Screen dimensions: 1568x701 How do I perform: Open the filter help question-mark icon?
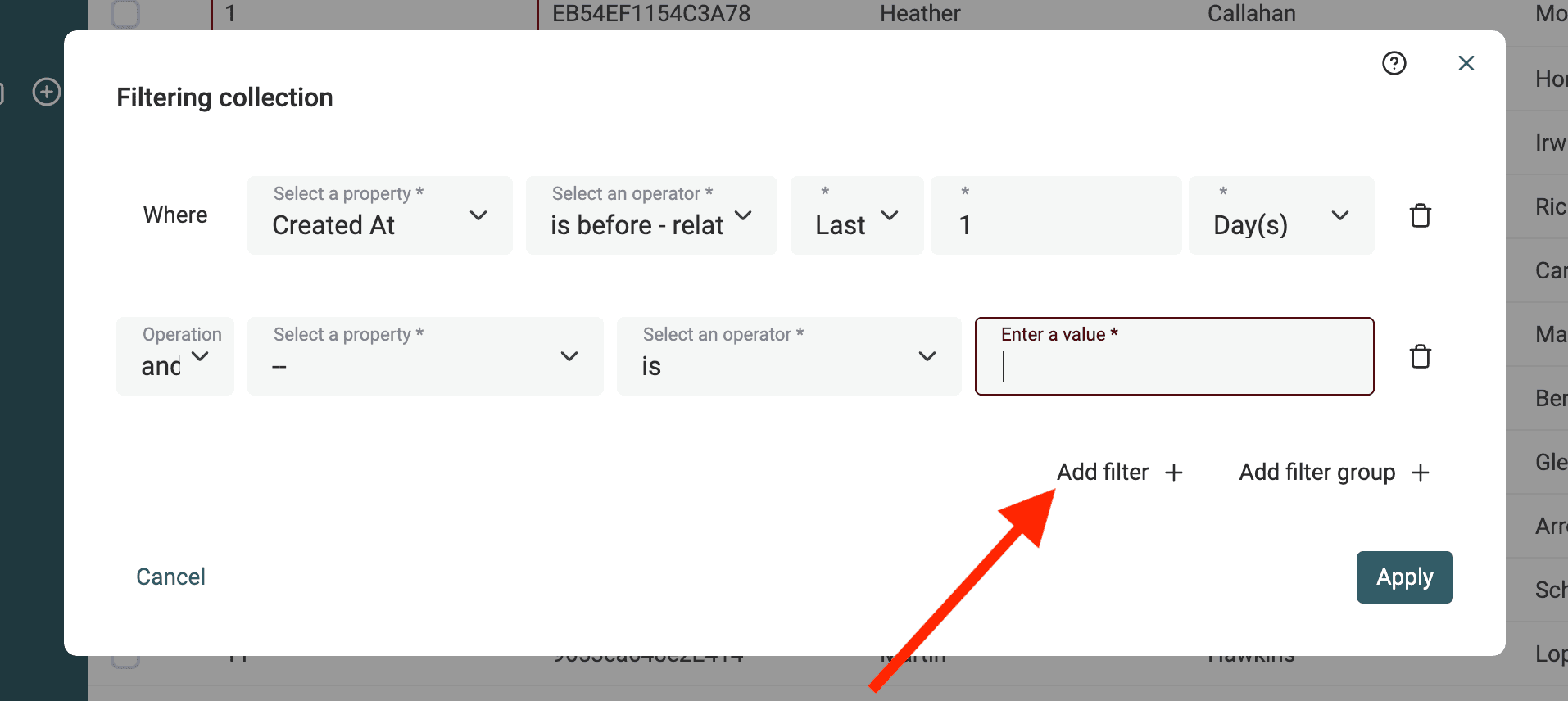point(1394,63)
